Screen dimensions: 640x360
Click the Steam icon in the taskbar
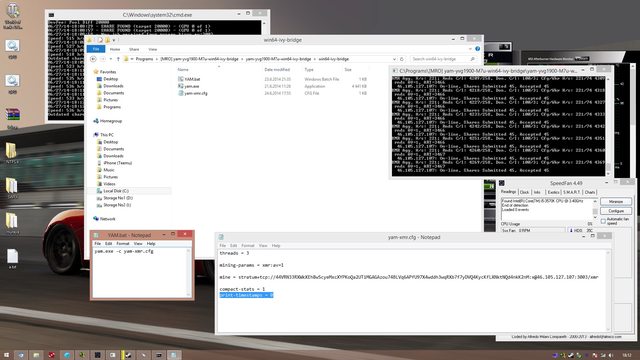(x=128, y=355)
